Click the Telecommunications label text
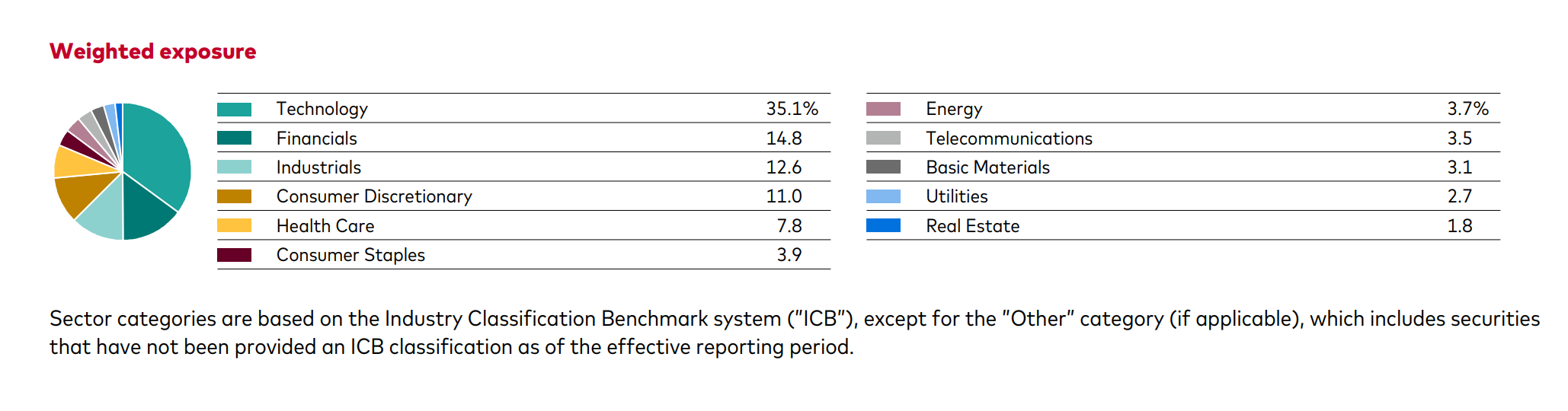The width and height of the screenshot is (1568, 411). tap(1009, 139)
